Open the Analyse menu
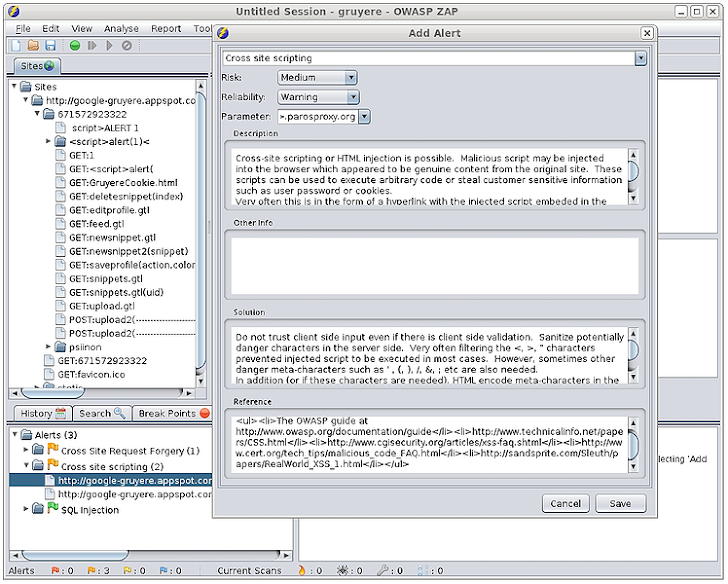728x584 pixels. coord(121,29)
